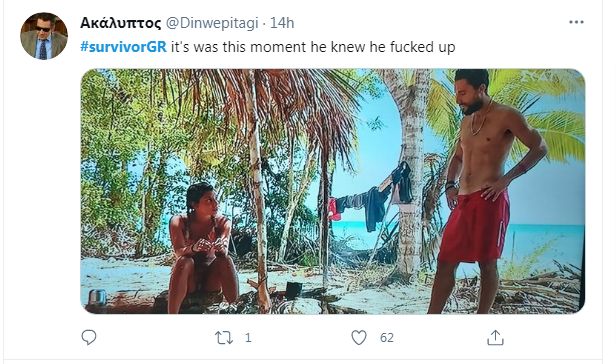Click the 14h timestamp link

[282, 23]
